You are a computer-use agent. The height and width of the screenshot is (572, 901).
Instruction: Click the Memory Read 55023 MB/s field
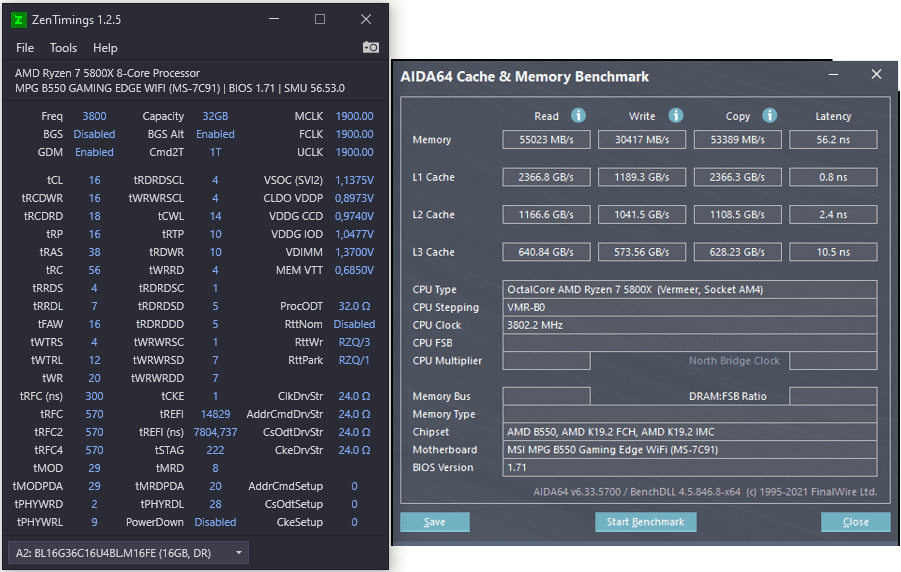click(x=546, y=140)
